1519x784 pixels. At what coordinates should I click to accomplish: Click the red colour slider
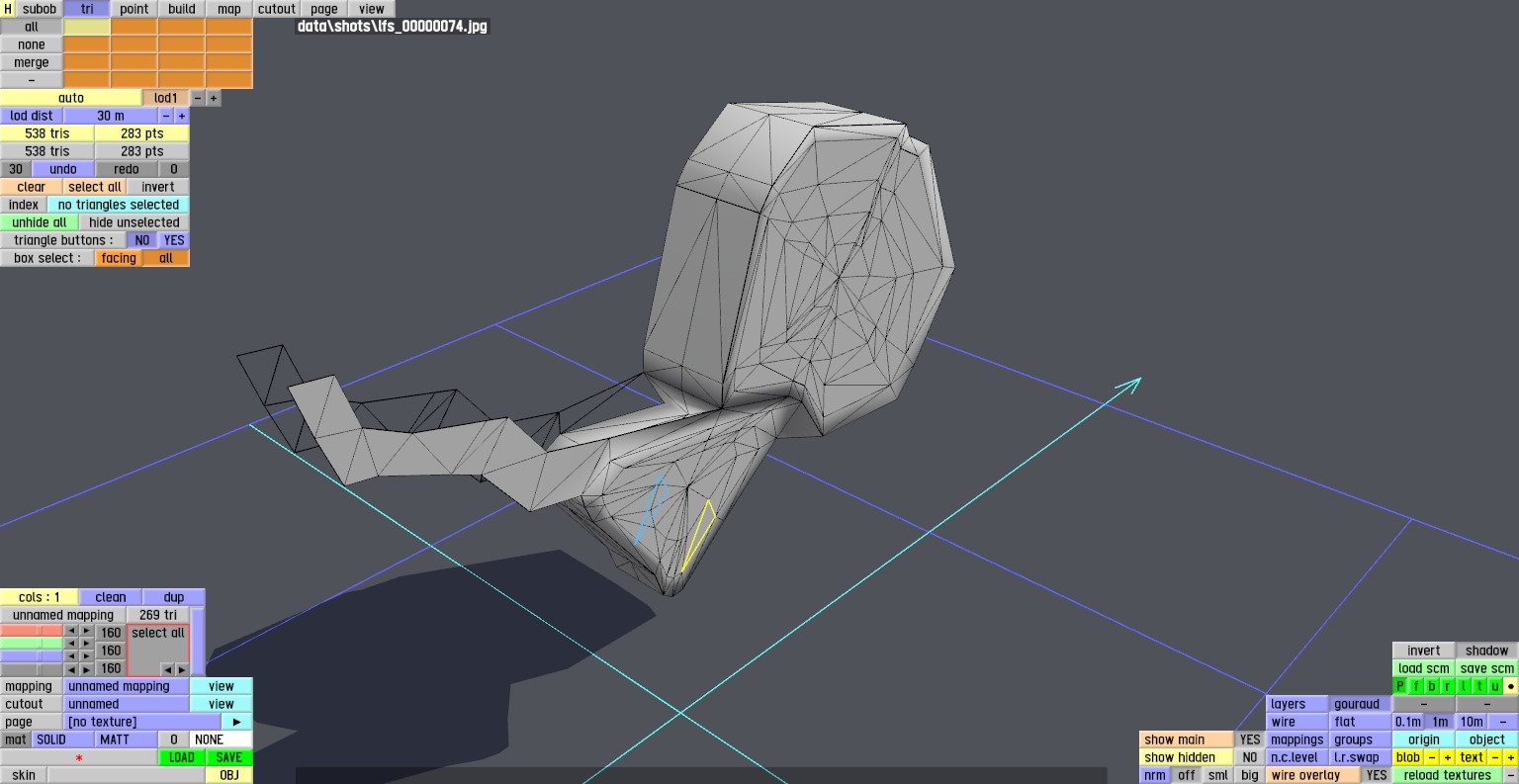tap(32, 631)
